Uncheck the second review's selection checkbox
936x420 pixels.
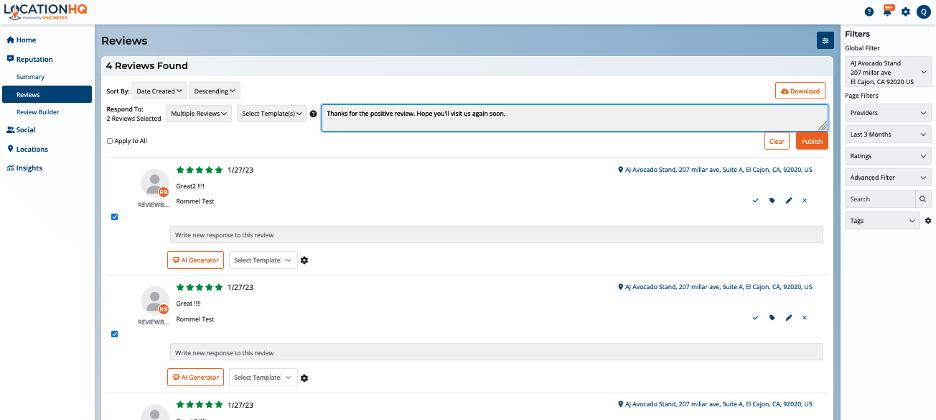pos(114,334)
